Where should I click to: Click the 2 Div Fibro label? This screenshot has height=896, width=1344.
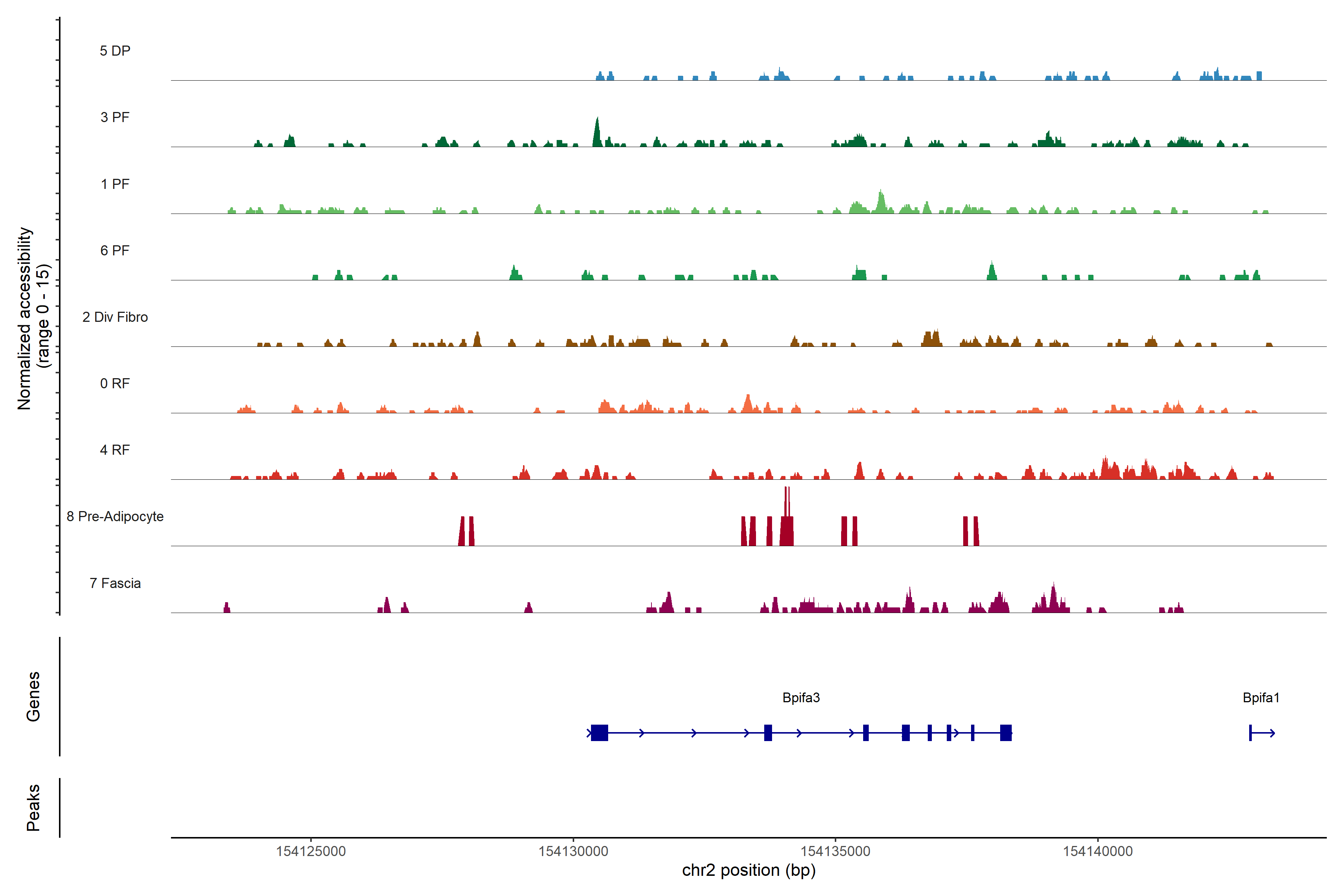(115, 317)
